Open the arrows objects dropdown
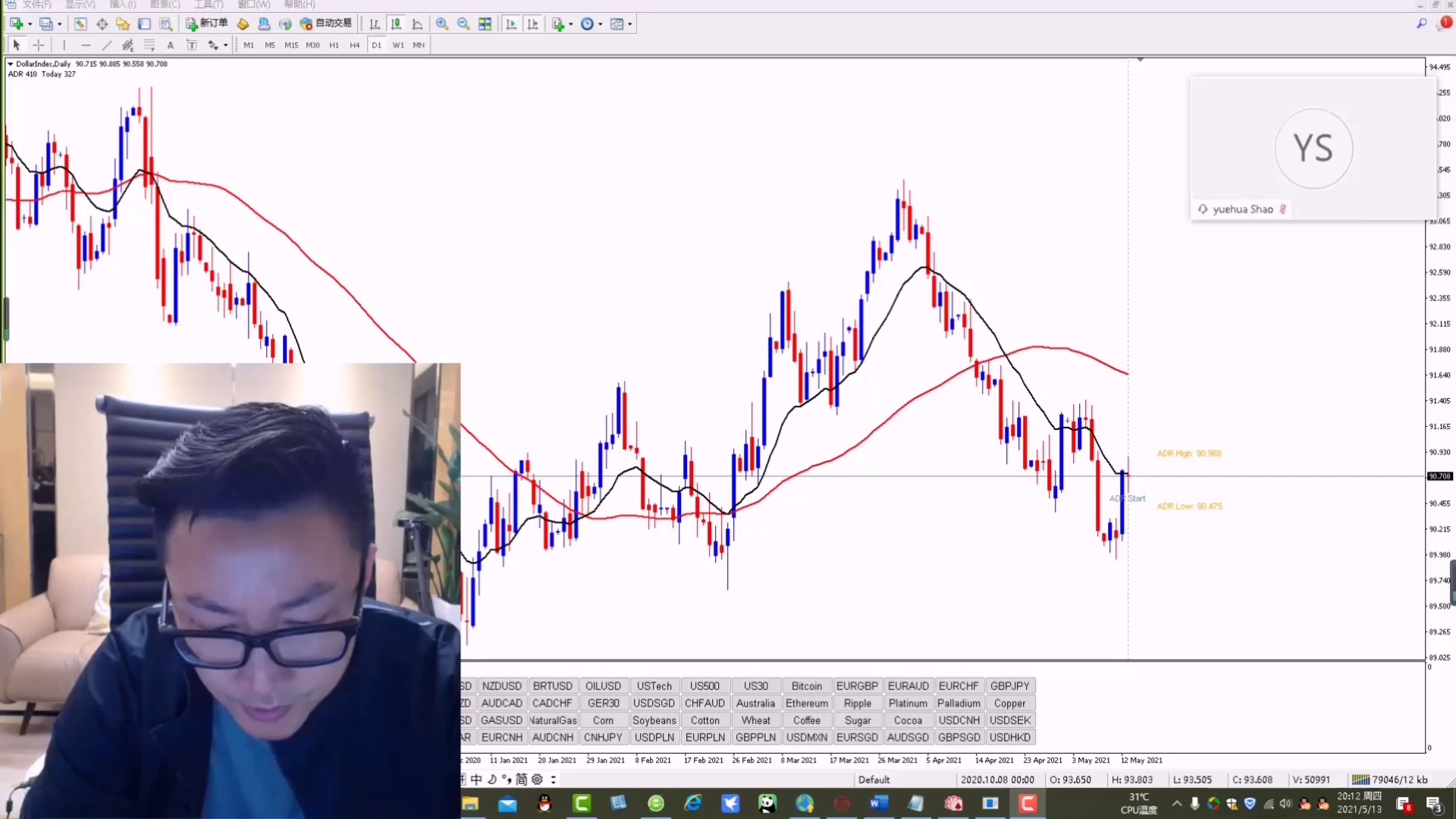 pyautogui.click(x=225, y=45)
